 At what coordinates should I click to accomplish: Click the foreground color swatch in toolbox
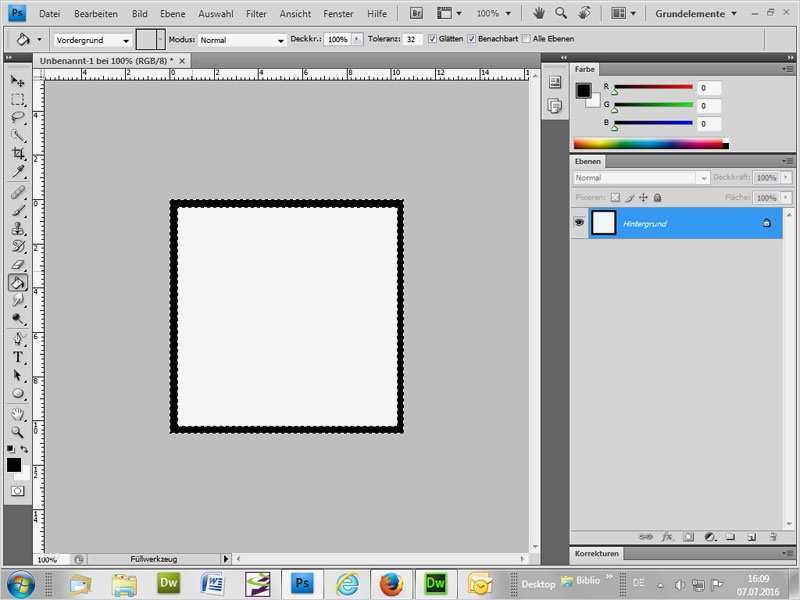point(14,465)
